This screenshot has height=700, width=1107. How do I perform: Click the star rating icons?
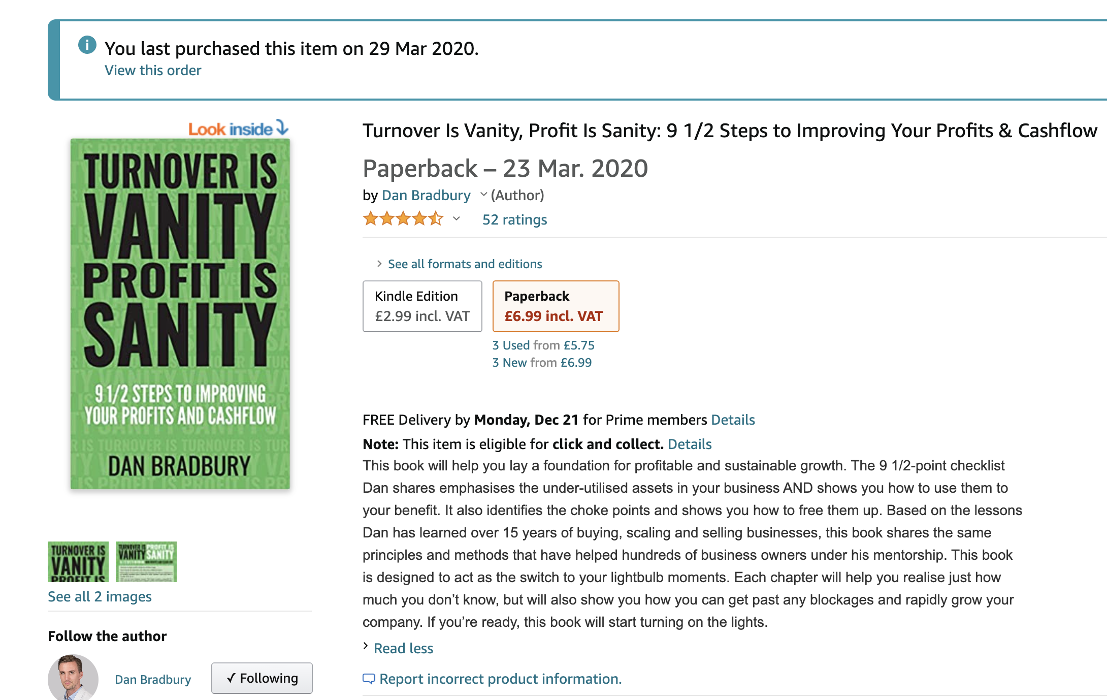(403, 219)
